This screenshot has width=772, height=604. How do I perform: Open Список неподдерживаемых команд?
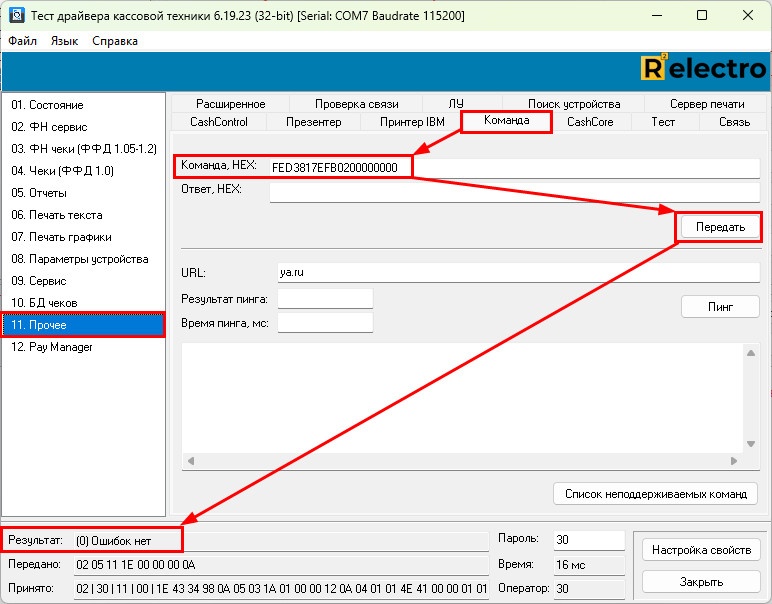pos(655,493)
